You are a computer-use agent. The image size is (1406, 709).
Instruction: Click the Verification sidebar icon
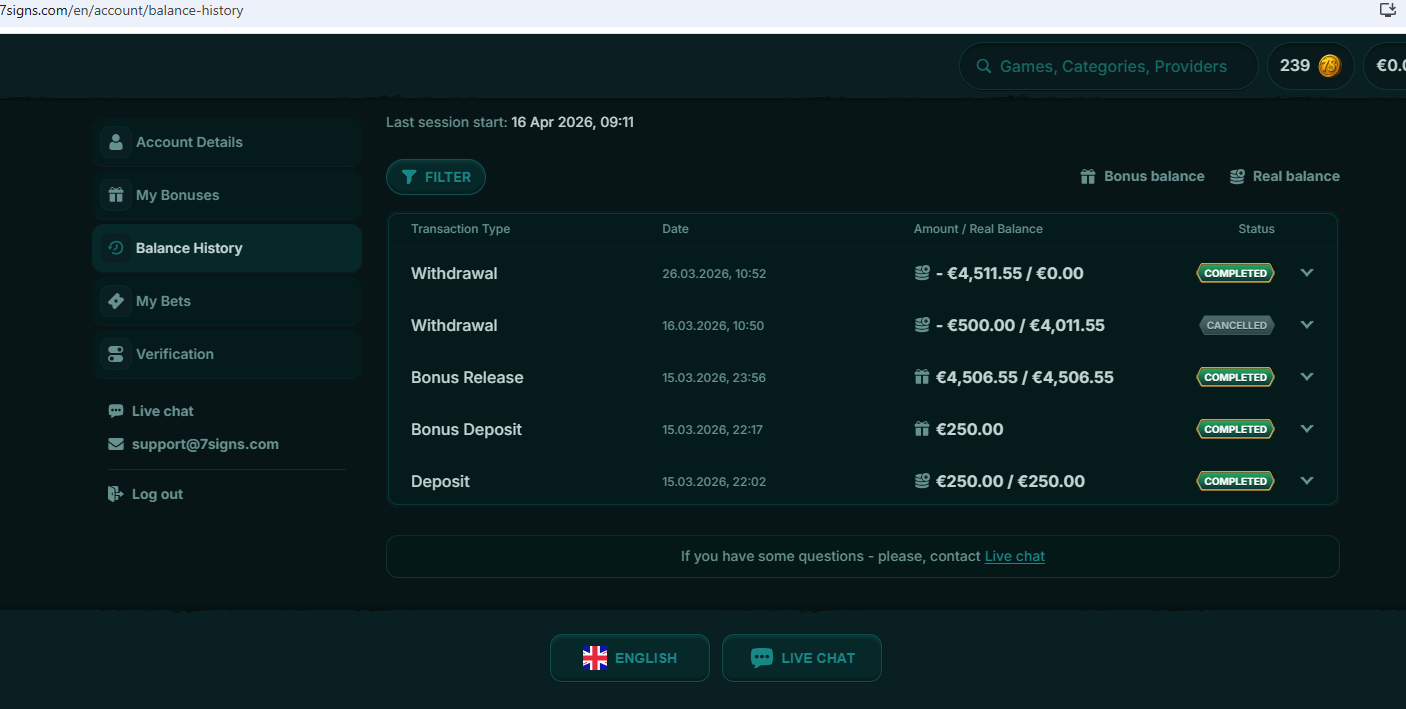pos(116,354)
